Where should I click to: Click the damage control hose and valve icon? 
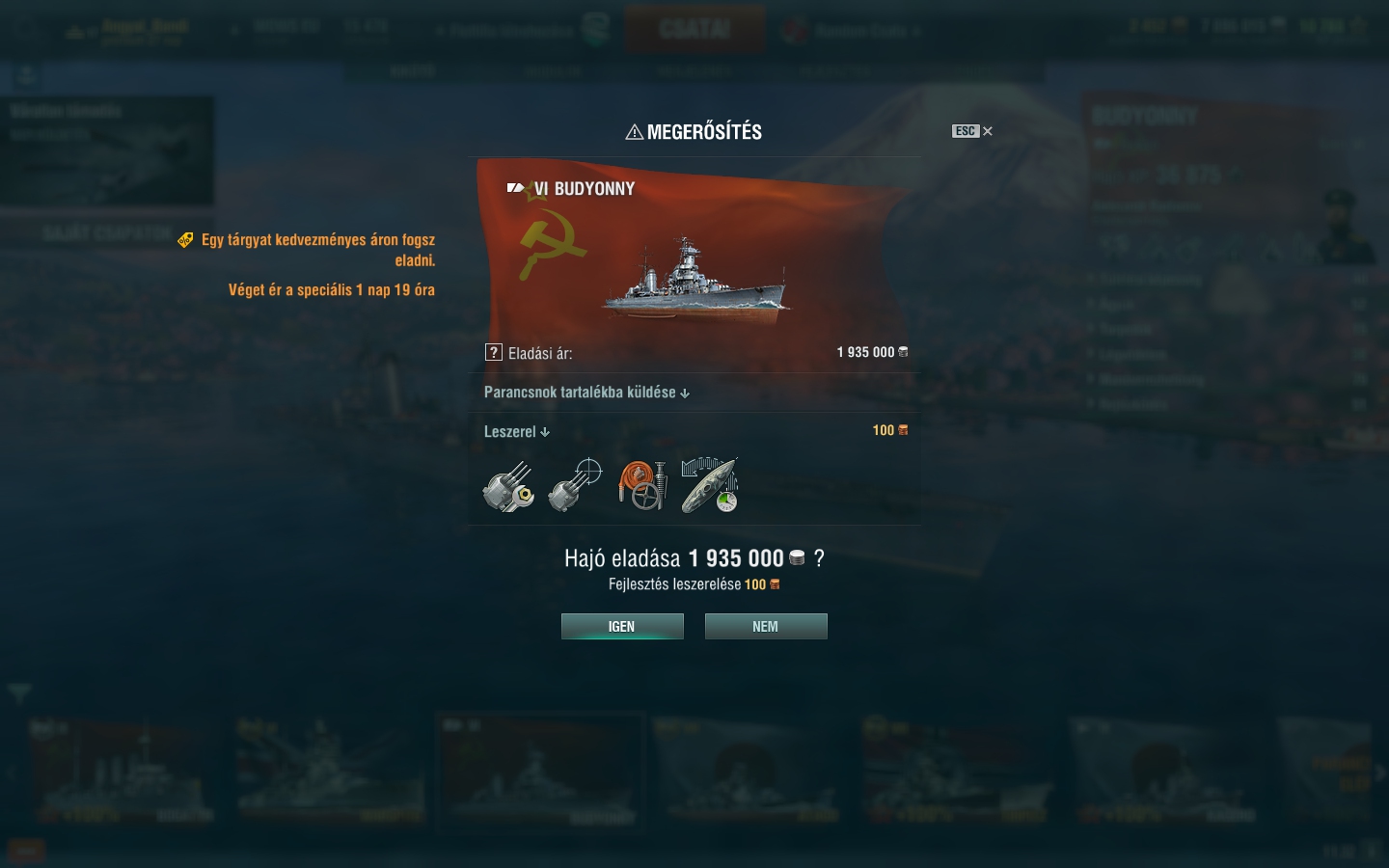point(641,486)
